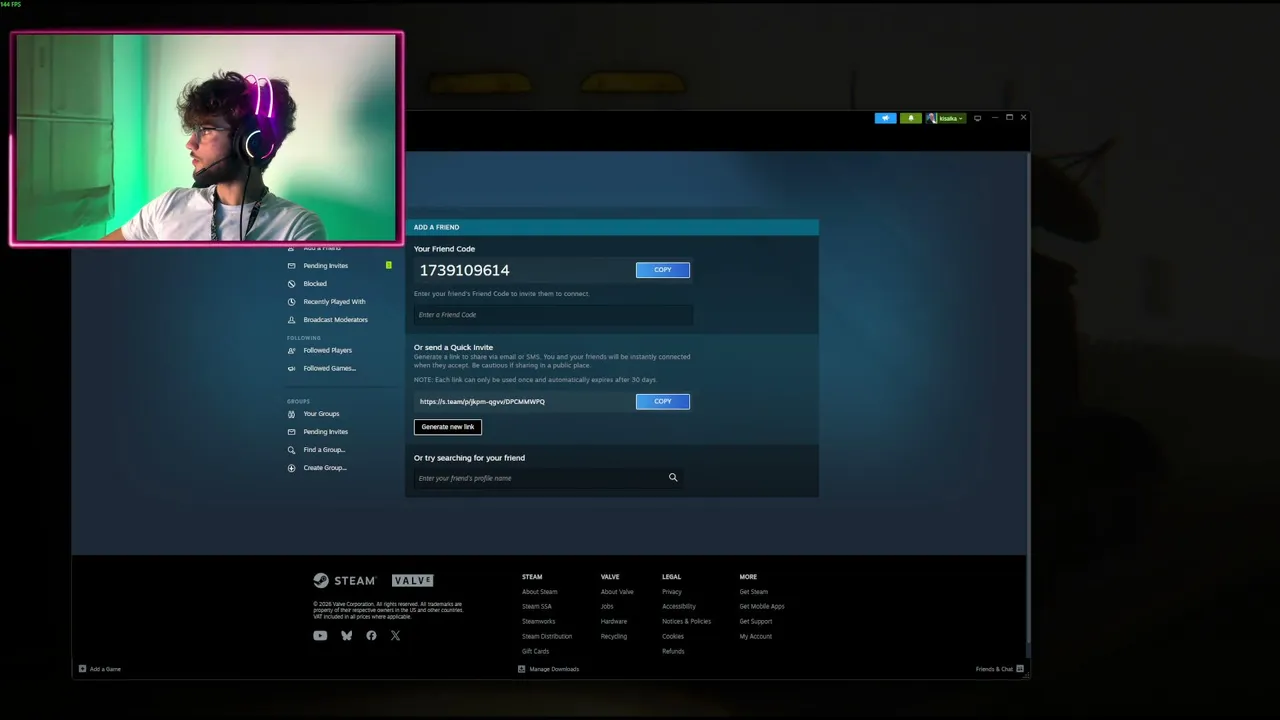Open Create Group
The image size is (1280, 720).
click(x=325, y=468)
